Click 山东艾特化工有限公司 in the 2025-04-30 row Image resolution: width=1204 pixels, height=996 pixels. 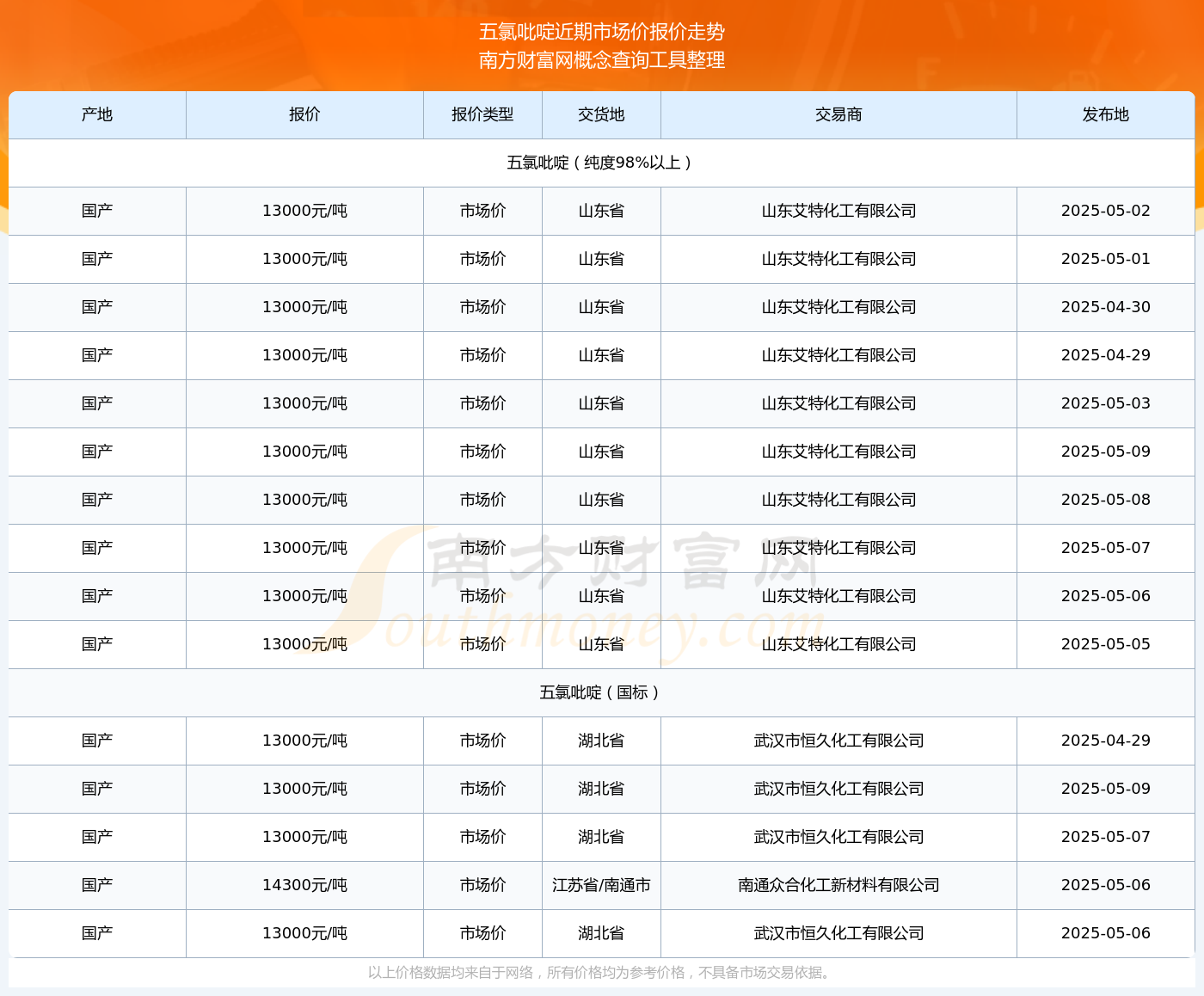tap(838, 307)
